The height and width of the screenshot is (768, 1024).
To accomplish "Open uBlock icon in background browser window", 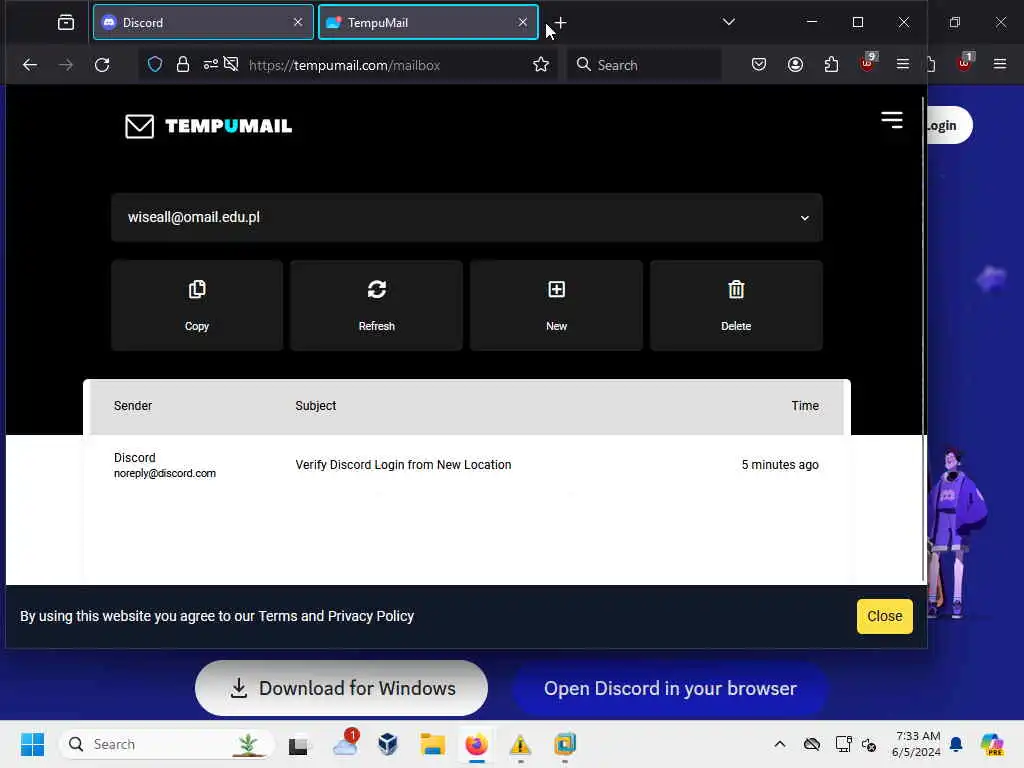I will (x=965, y=63).
